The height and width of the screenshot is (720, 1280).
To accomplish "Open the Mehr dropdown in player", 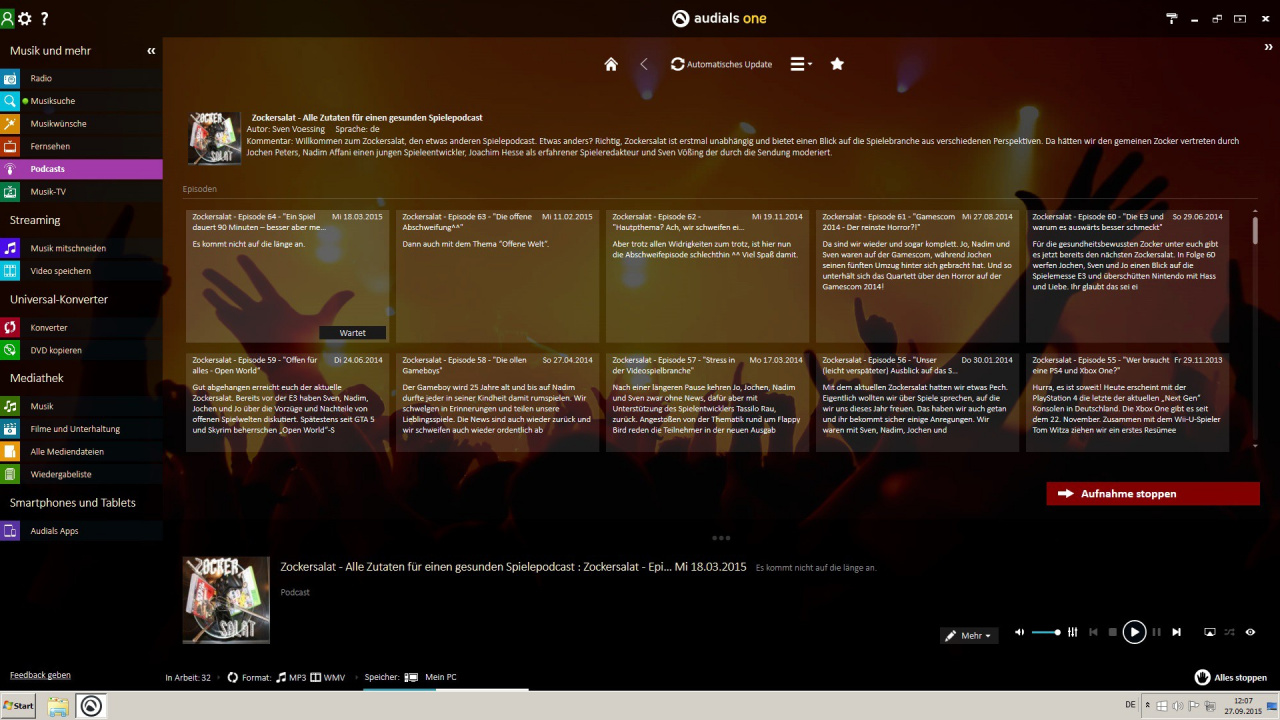I will click(969, 635).
